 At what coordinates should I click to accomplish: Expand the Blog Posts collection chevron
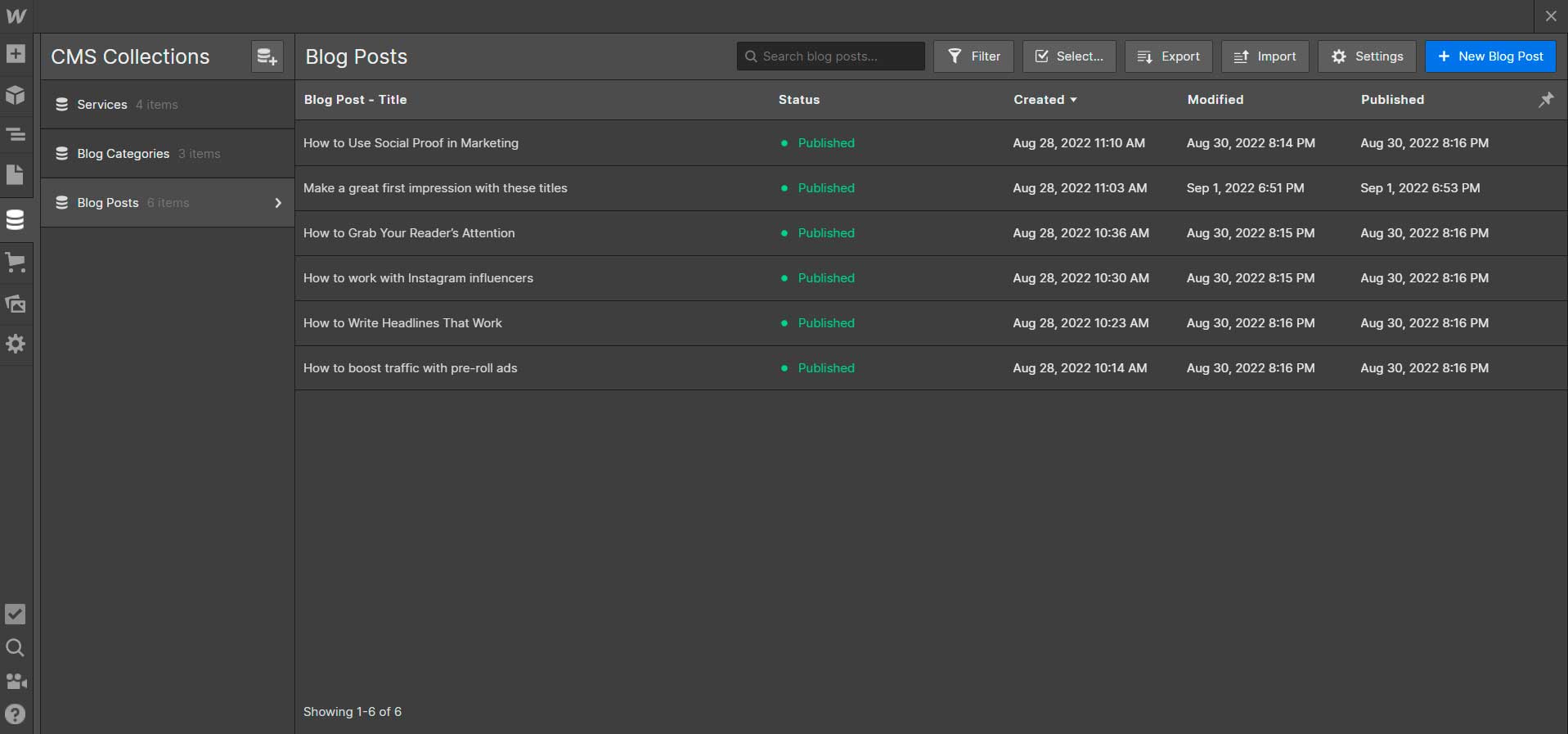[x=278, y=203]
